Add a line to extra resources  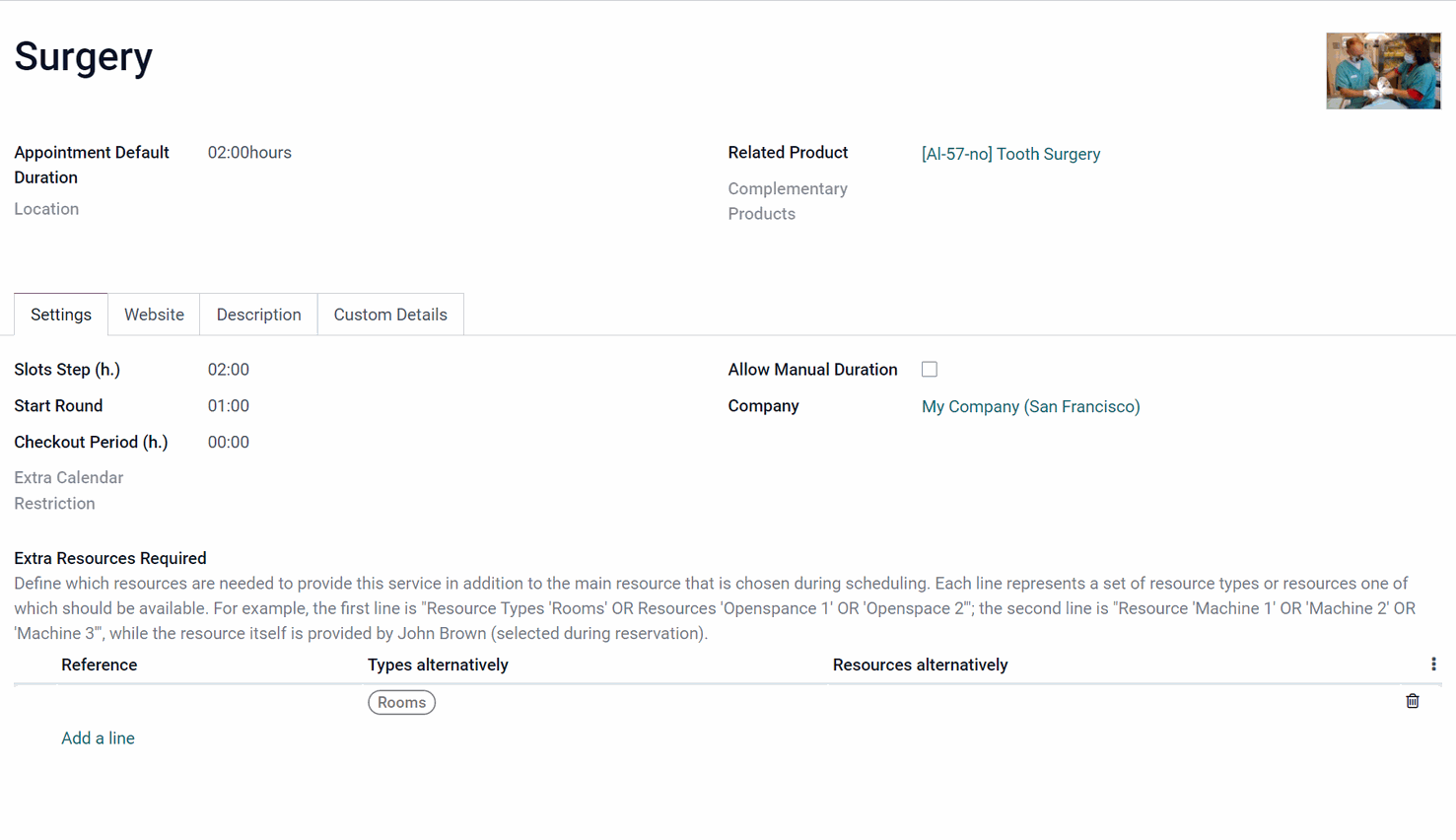coord(98,737)
